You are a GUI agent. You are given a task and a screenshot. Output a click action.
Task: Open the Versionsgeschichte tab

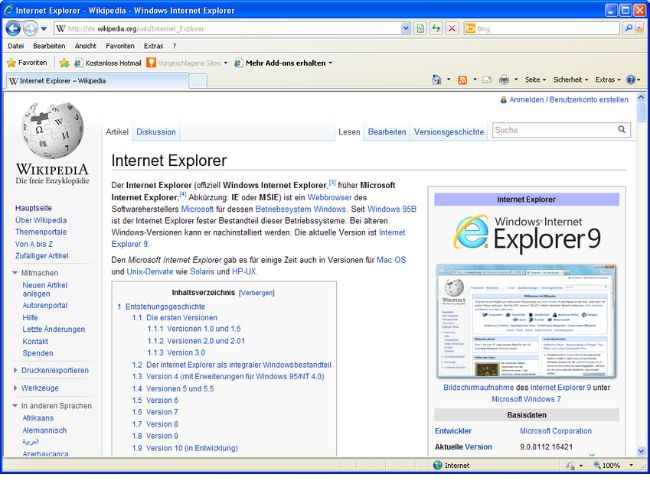pyautogui.click(x=449, y=132)
